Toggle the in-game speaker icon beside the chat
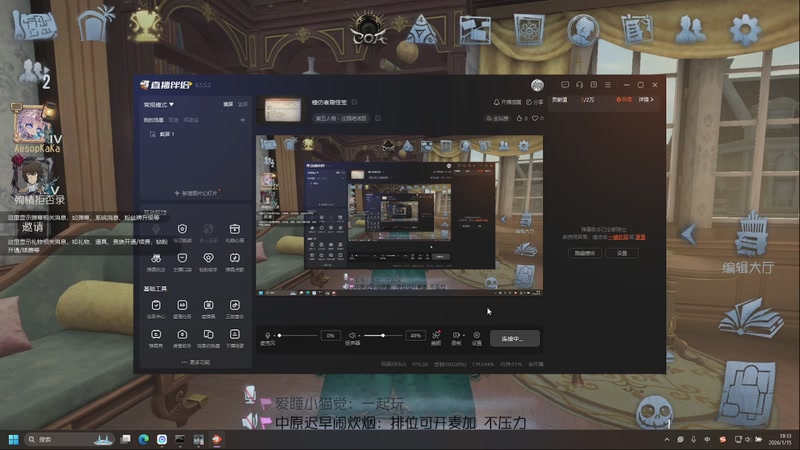Screen dimensions: 800x450 tap(250, 421)
